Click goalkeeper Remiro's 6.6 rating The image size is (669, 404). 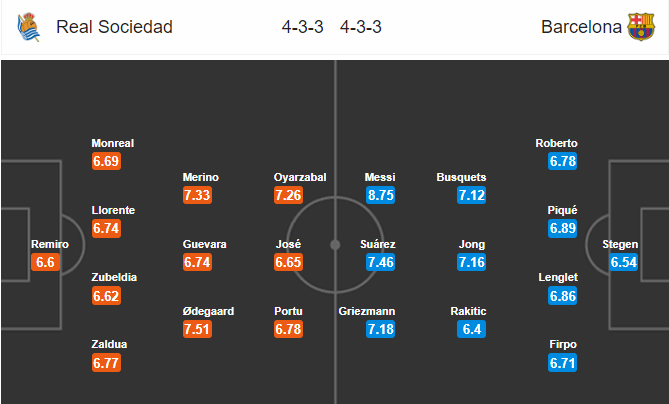45,262
